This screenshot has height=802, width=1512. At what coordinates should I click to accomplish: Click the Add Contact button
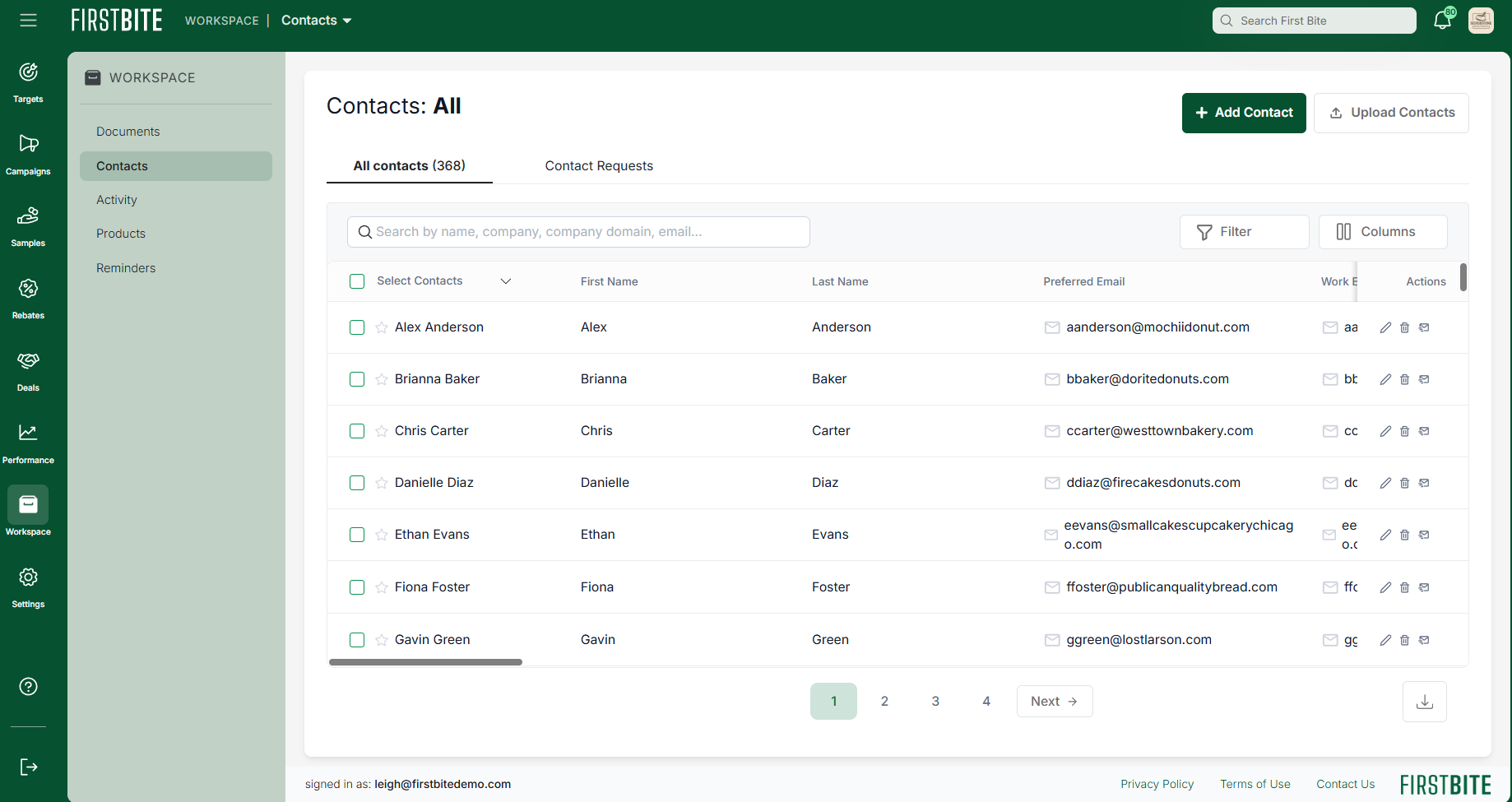coord(1244,113)
